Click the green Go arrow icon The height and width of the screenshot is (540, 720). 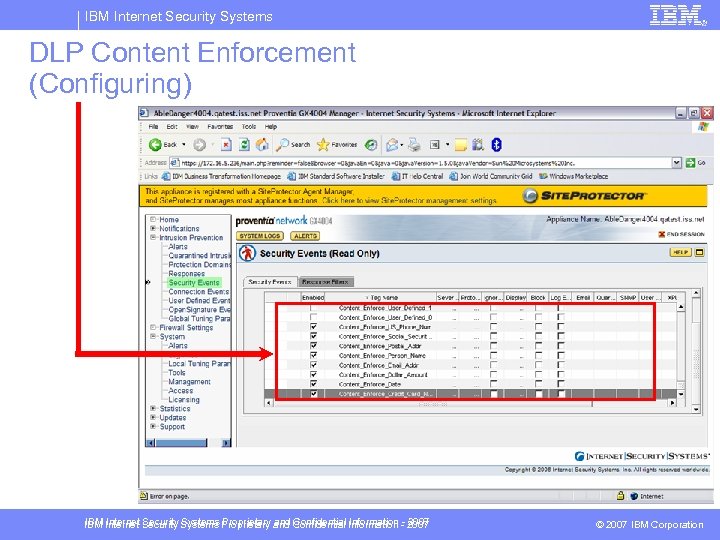coord(690,163)
